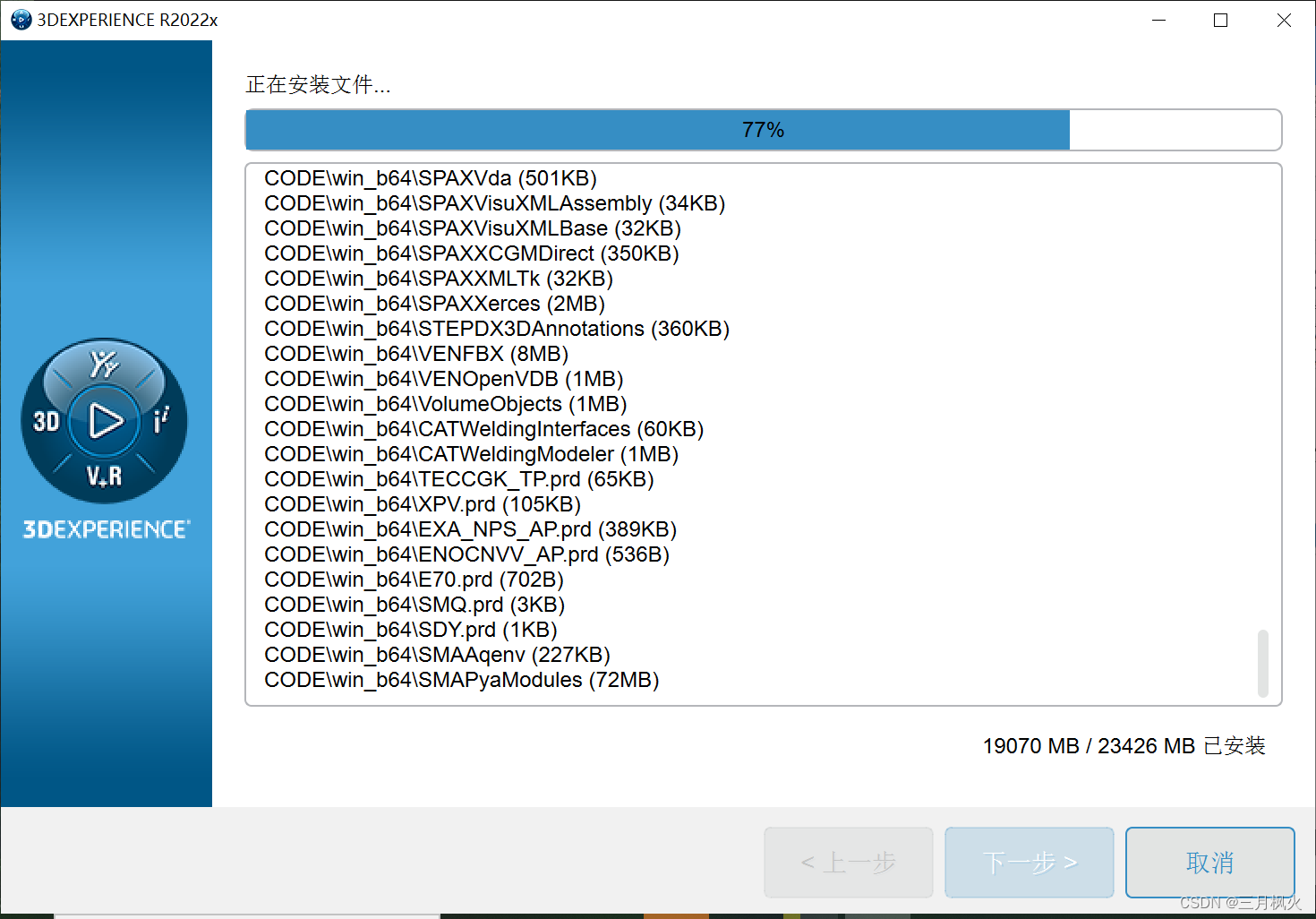
Task: Select the CATWeldingModeler (1MB) entry
Action: (x=472, y=454)
